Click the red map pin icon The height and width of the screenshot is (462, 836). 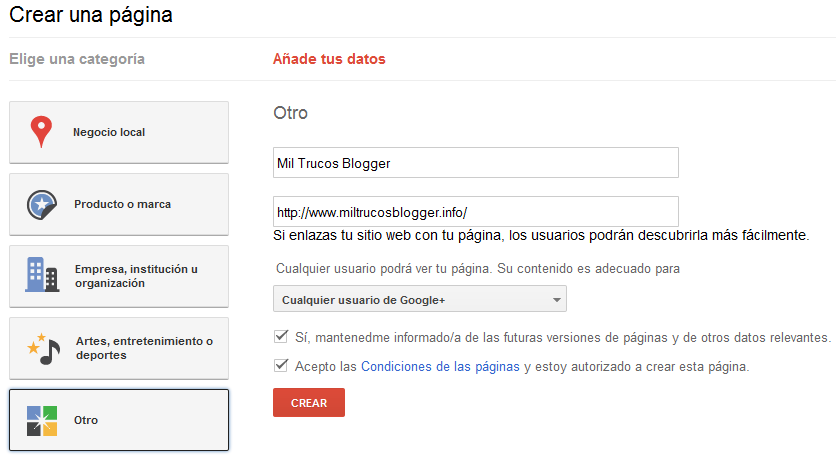41,132
